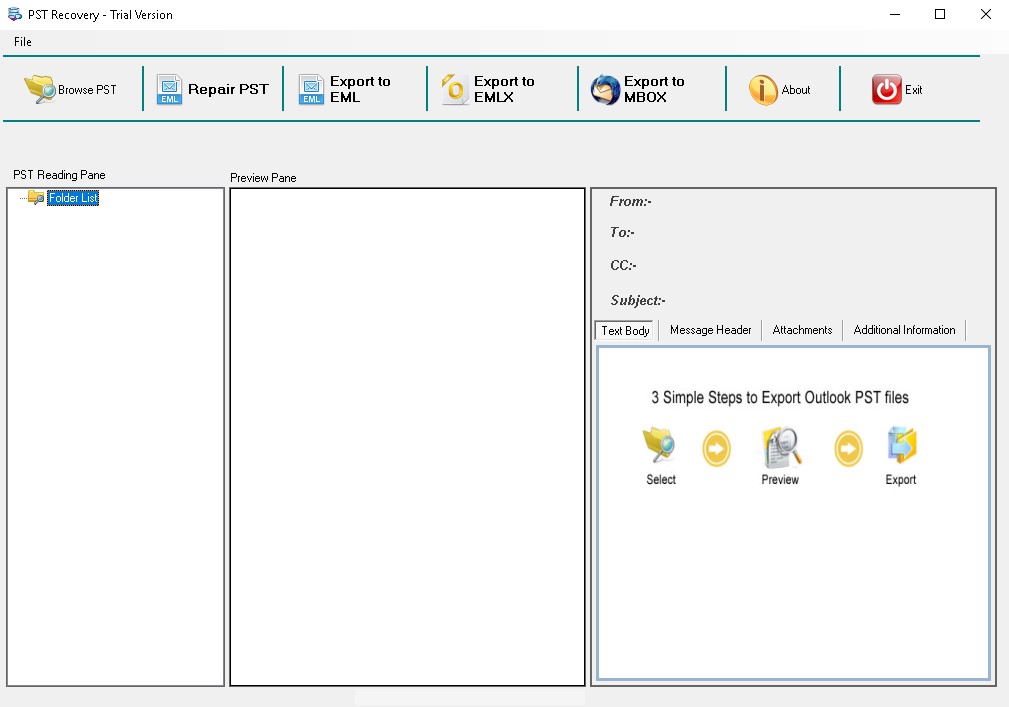The height and width of the screenshot is (707, 1009).
Task: Click the Preview magnifier icon in steps diagram
Action: click(780, 447)
